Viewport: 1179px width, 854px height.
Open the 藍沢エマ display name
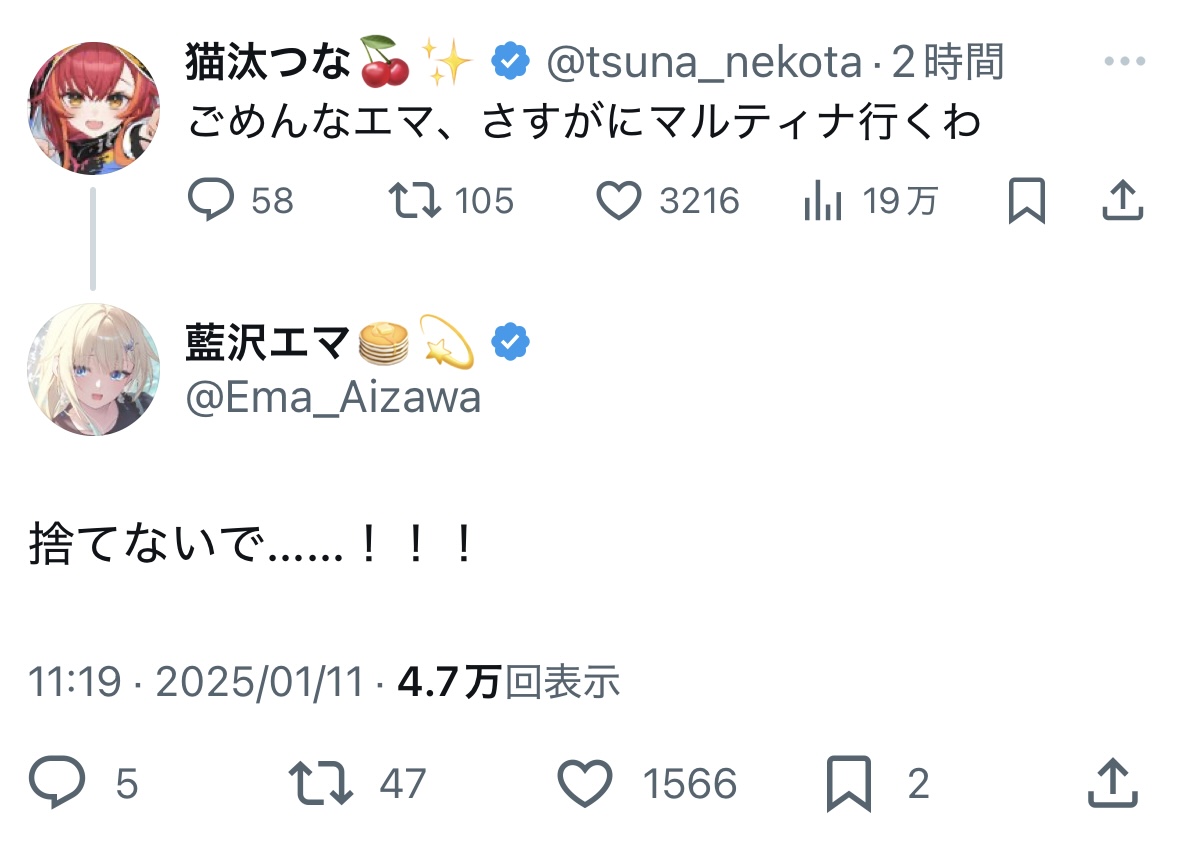click(x=269, y=343)
